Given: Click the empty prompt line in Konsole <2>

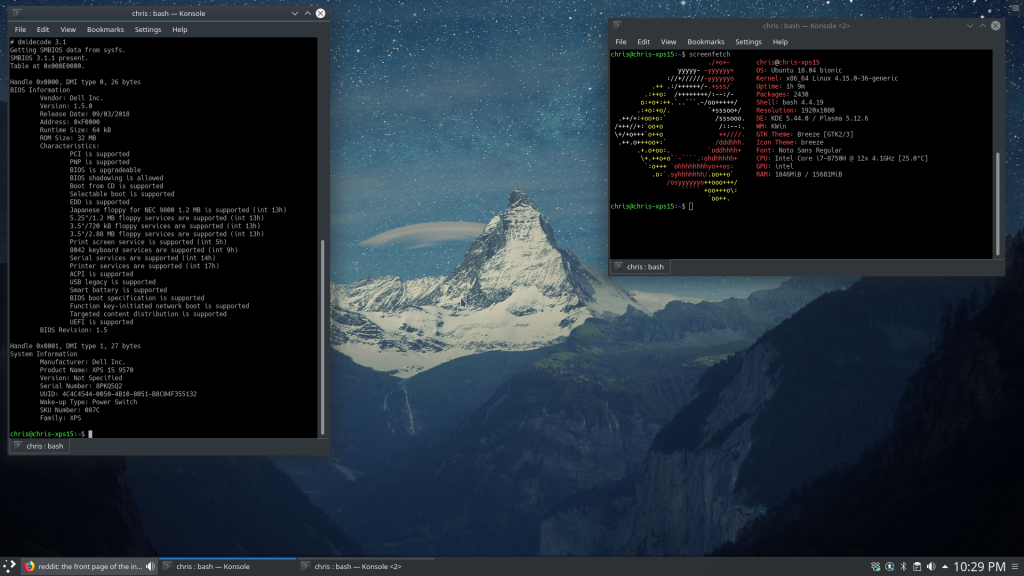Looking at the screenshot, I should tap(652, 206).
